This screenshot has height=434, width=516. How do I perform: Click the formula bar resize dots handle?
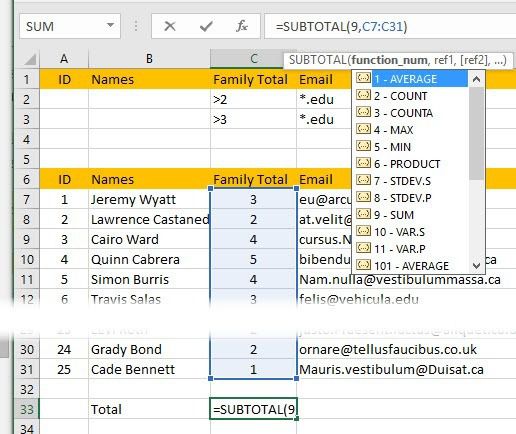(136, 26)
